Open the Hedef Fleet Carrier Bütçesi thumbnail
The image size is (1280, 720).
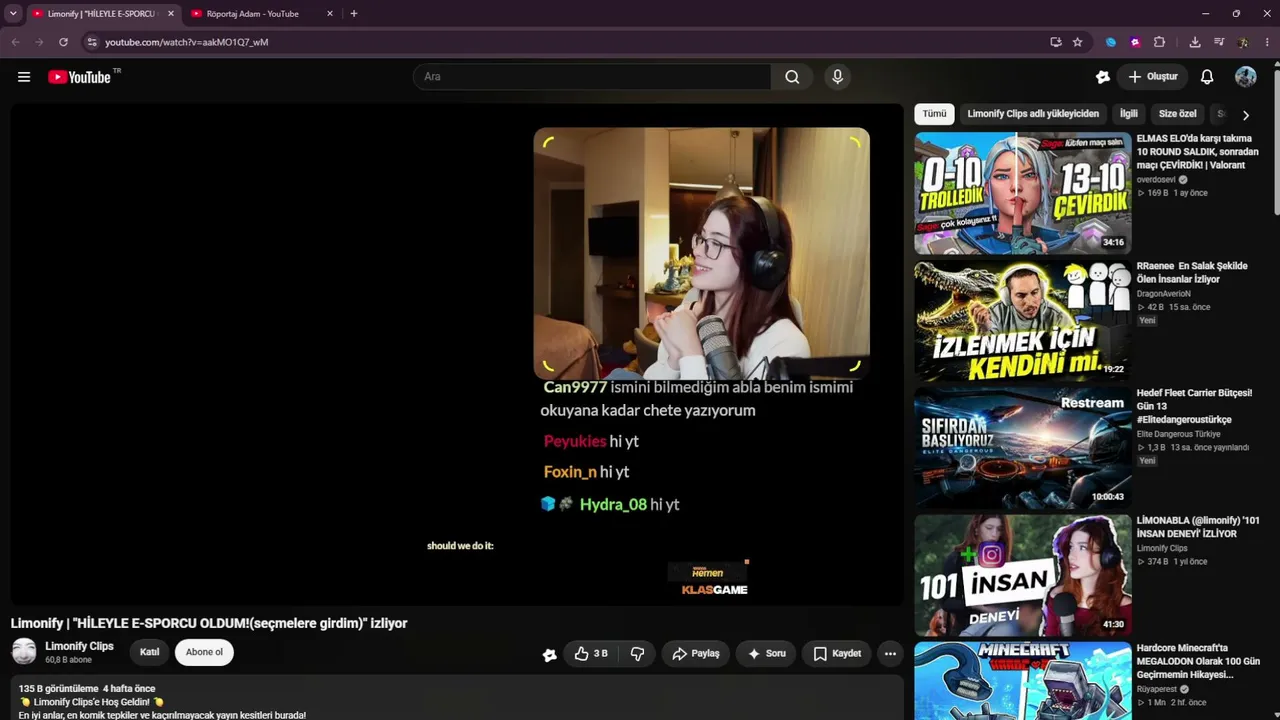coord(1022,448)
